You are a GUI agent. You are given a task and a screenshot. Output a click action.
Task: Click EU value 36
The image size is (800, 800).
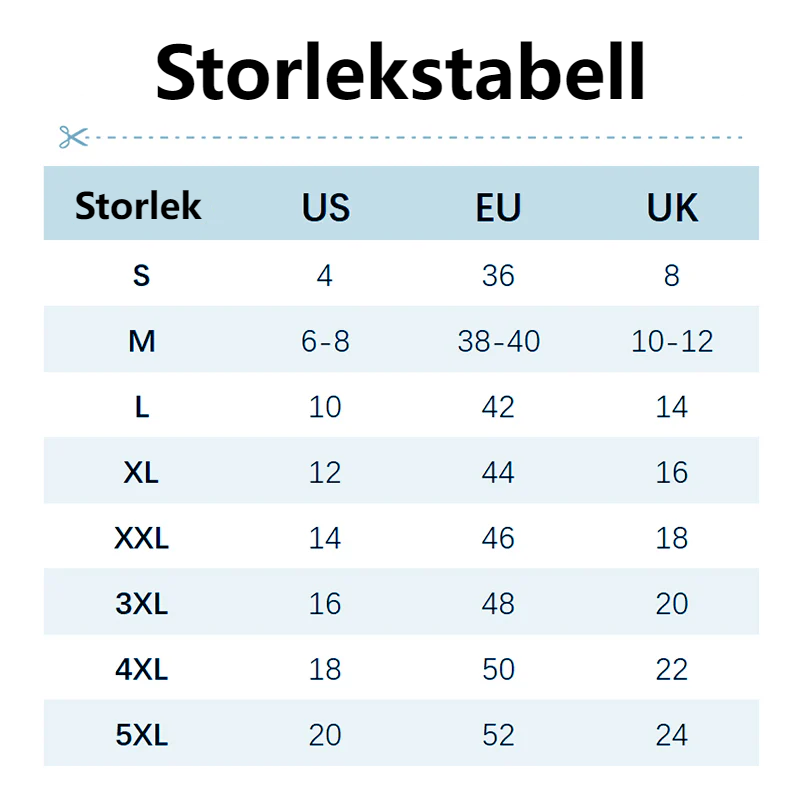(498, 275)
